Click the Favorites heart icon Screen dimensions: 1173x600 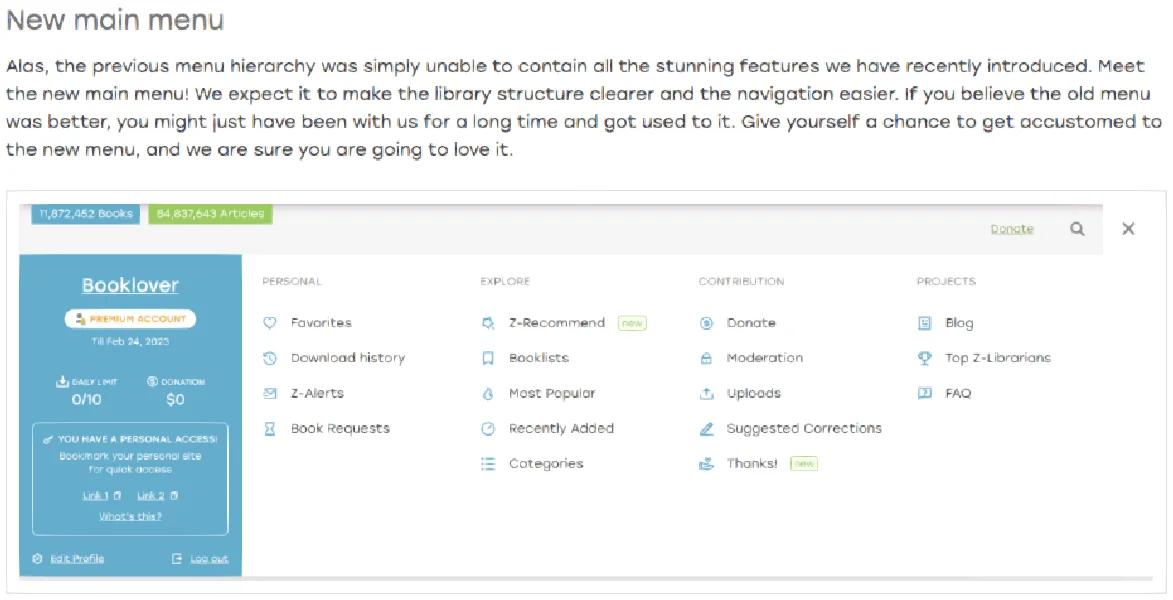point(270,323)
